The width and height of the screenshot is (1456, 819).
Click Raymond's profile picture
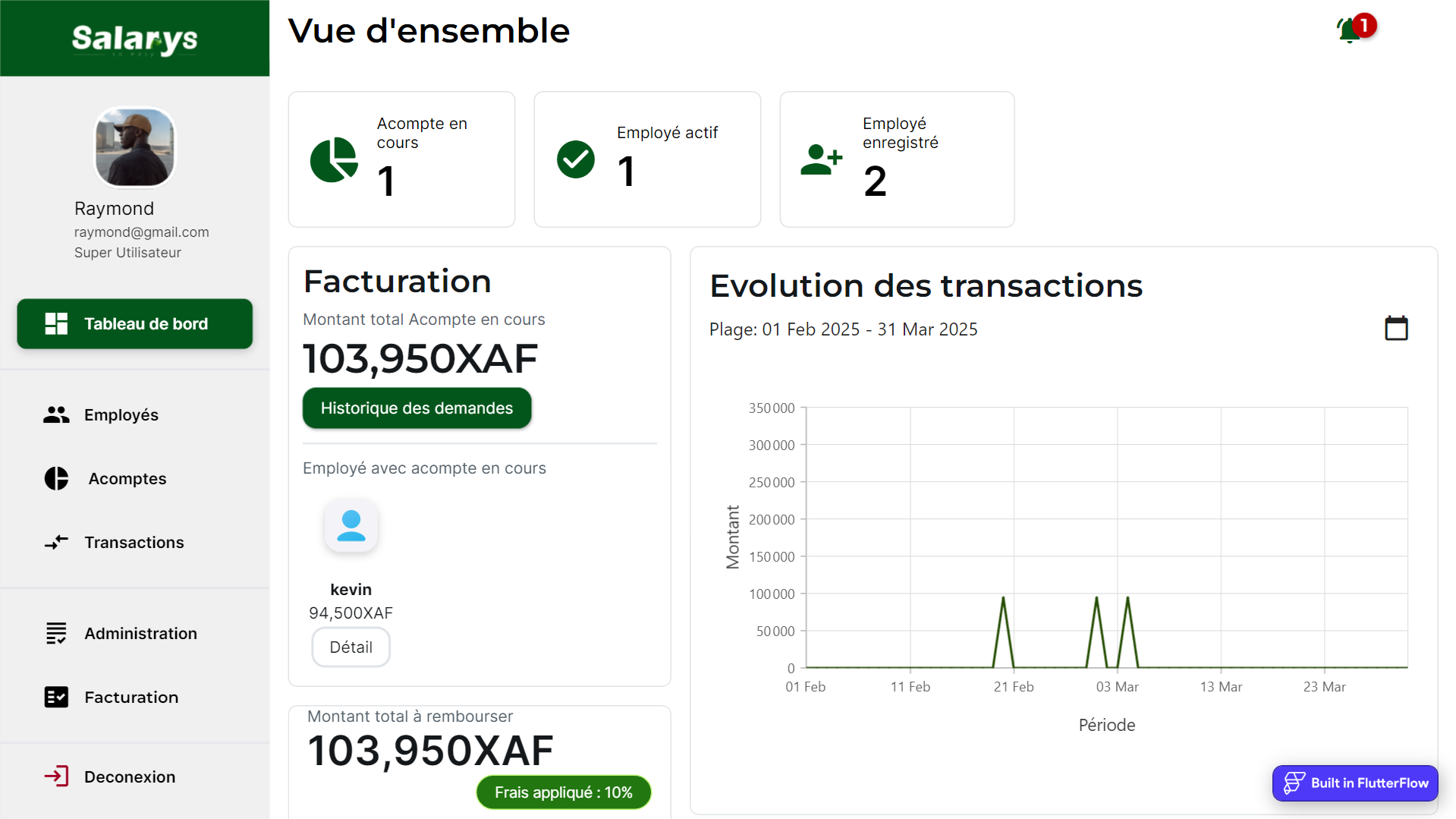pyautogui.click(x=135, y=147)
